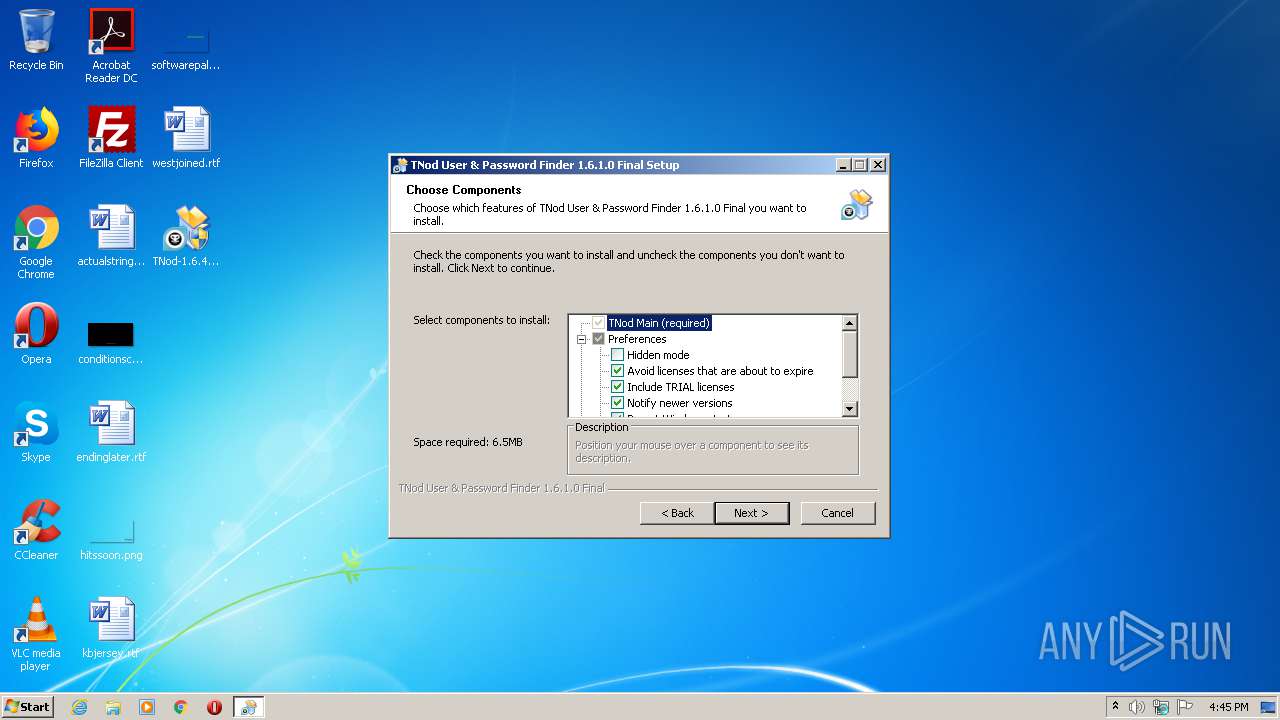Click the 'Space required: 6.5MB' text
This screenshot has height=720, width=1280.
[x=468, y=442]
